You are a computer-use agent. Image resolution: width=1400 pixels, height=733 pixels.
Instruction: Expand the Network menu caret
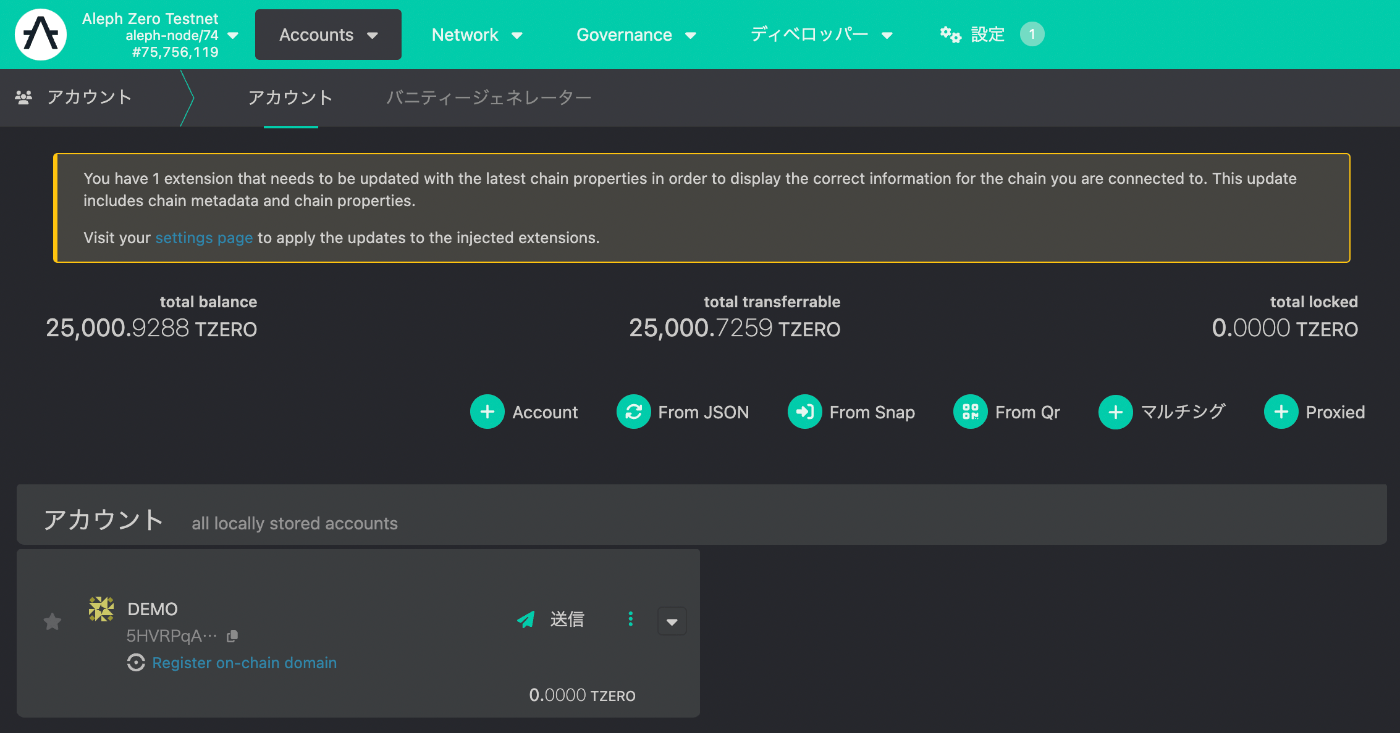pyautogui.click(x=517, y=36)
